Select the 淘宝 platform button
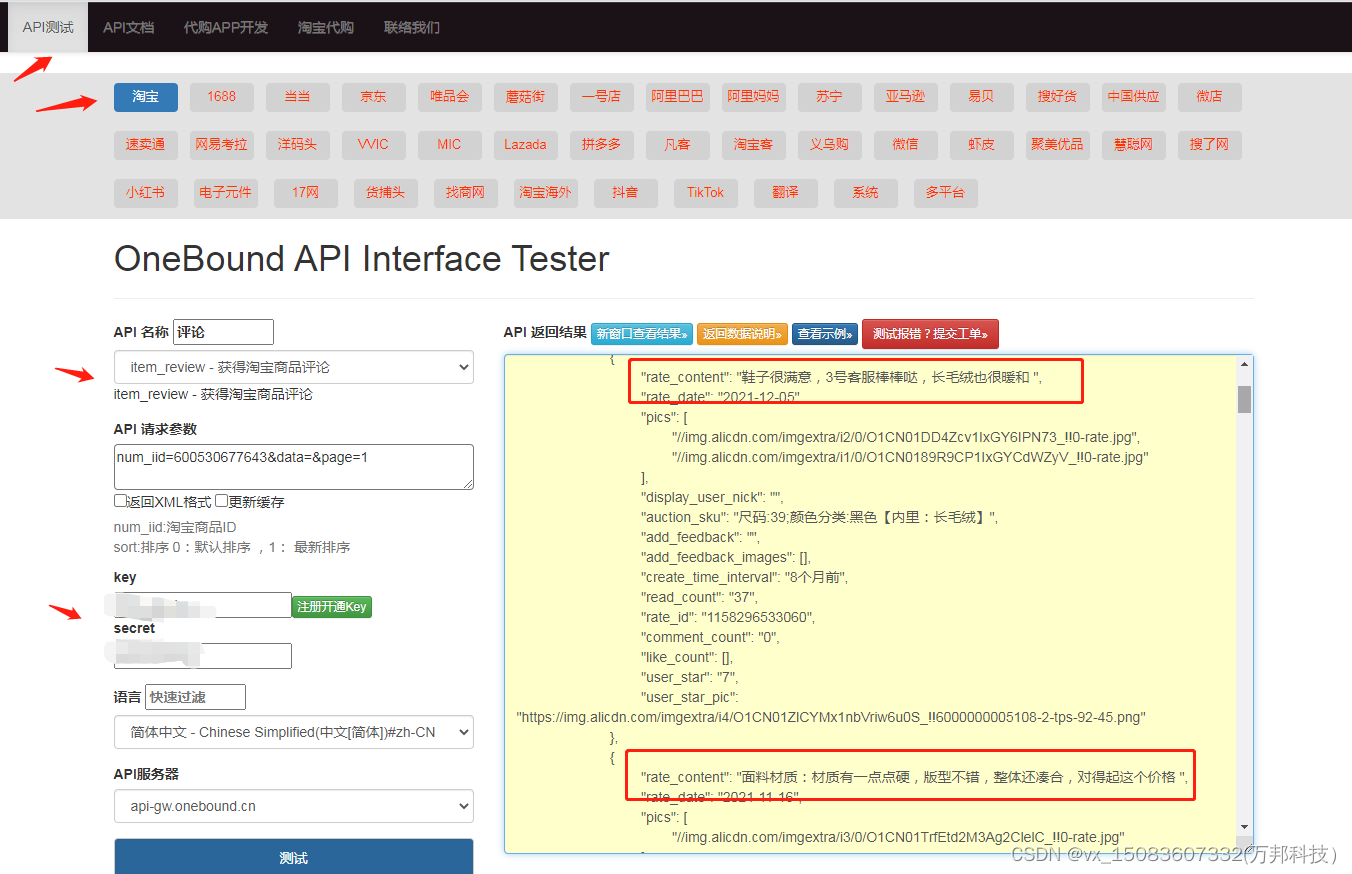 (146, 97)
